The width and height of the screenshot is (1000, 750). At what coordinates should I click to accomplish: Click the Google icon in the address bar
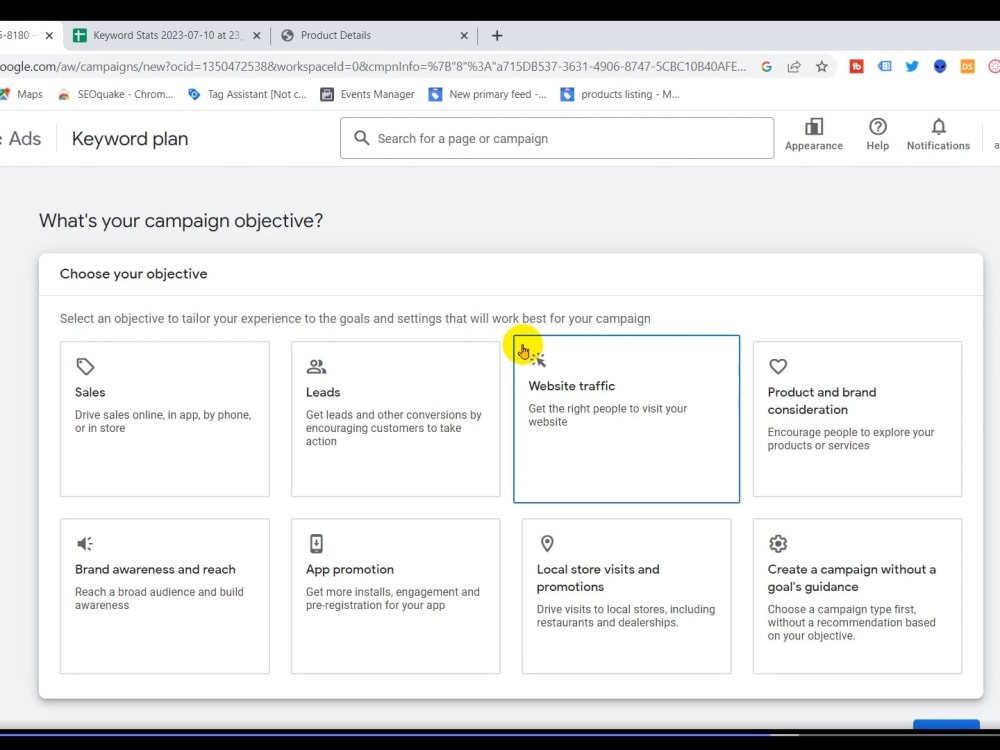coord(767,66)
